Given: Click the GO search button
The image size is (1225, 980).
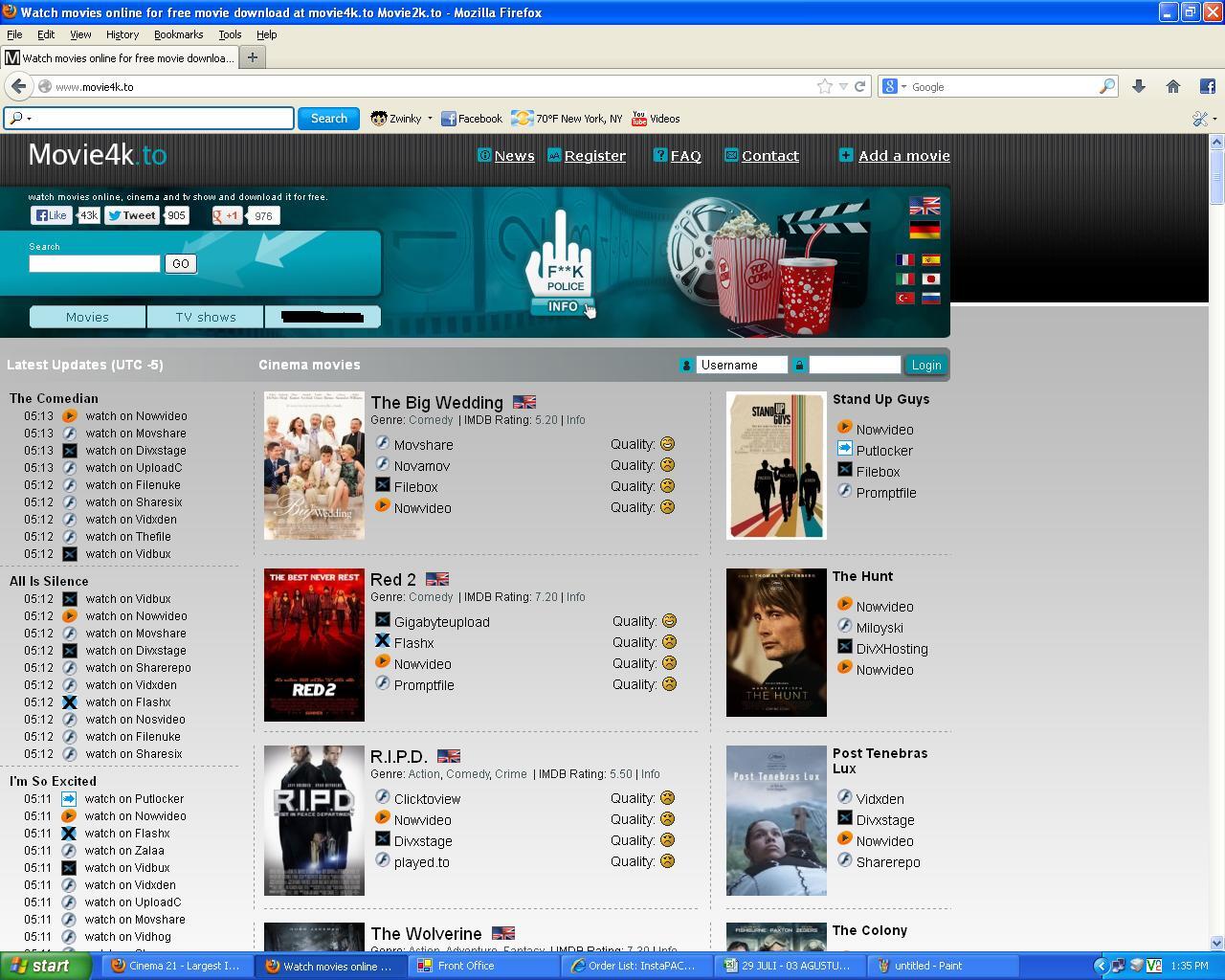Looking at the screenshot, I should 180,263.
